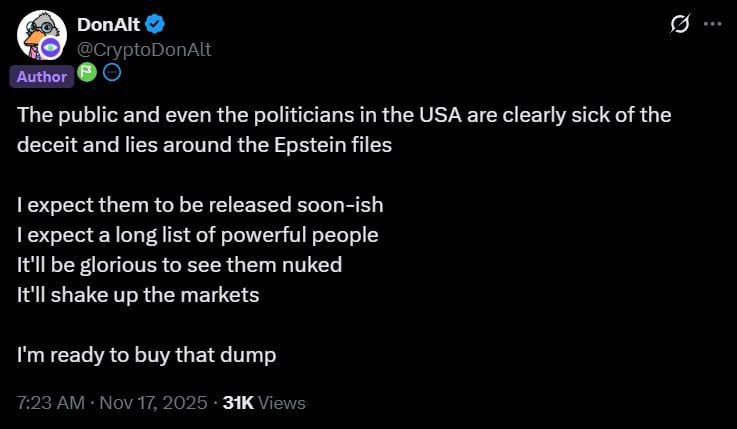Click "I expect a long list" line

pos(197,235)
